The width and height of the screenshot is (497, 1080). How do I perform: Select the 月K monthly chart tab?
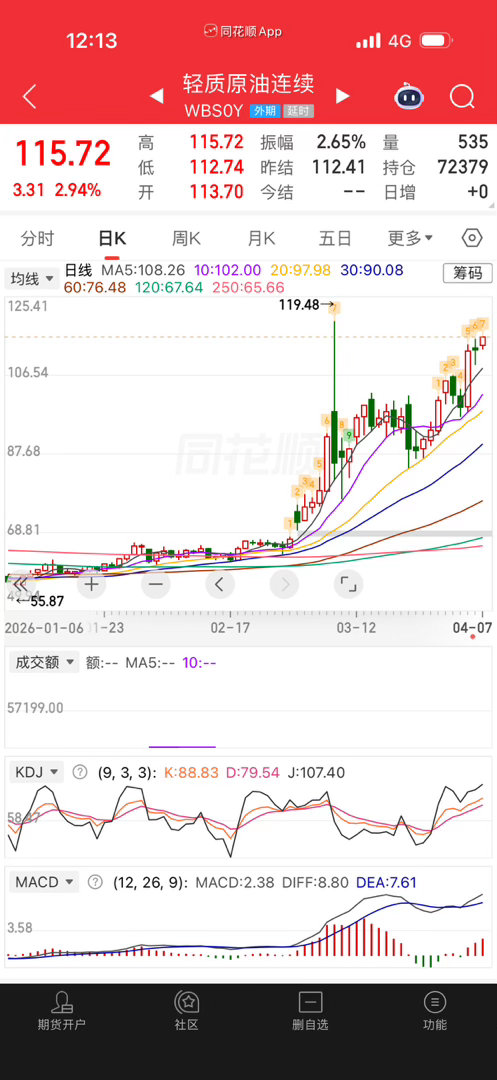coord(261,239)
